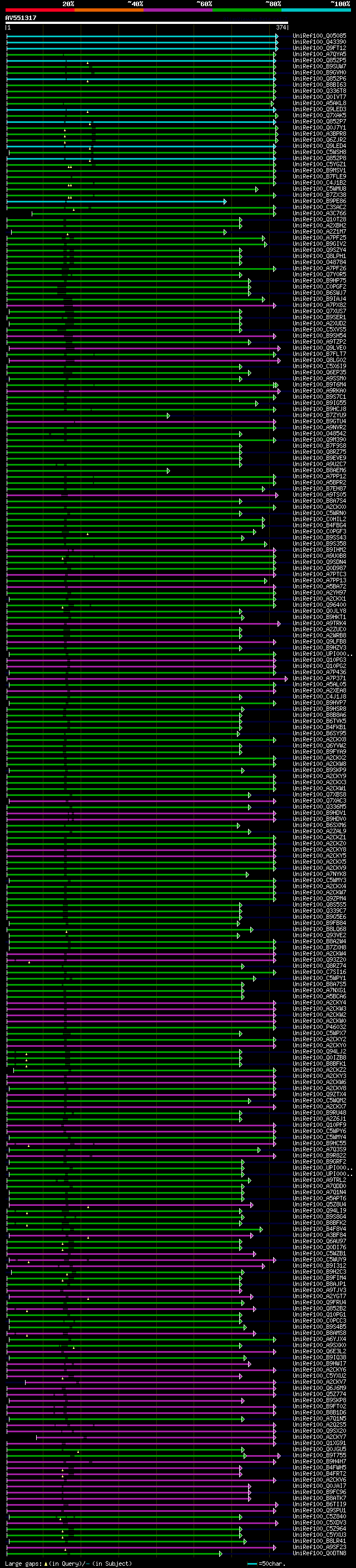Screen dimensions: 356x1568
Task: Click the purple ~60% identity color legend
Action: (179, 10)
